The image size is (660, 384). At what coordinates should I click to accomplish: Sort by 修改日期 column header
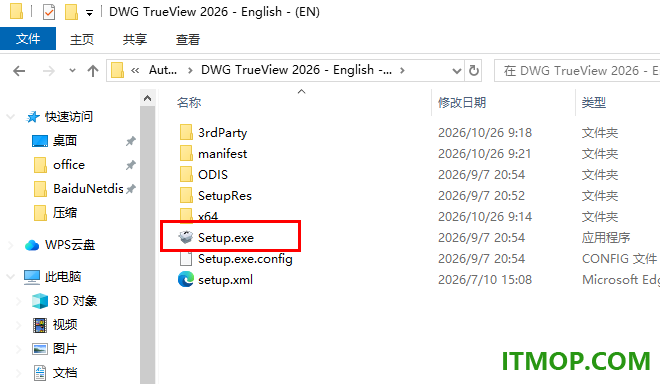pos(462,102)
